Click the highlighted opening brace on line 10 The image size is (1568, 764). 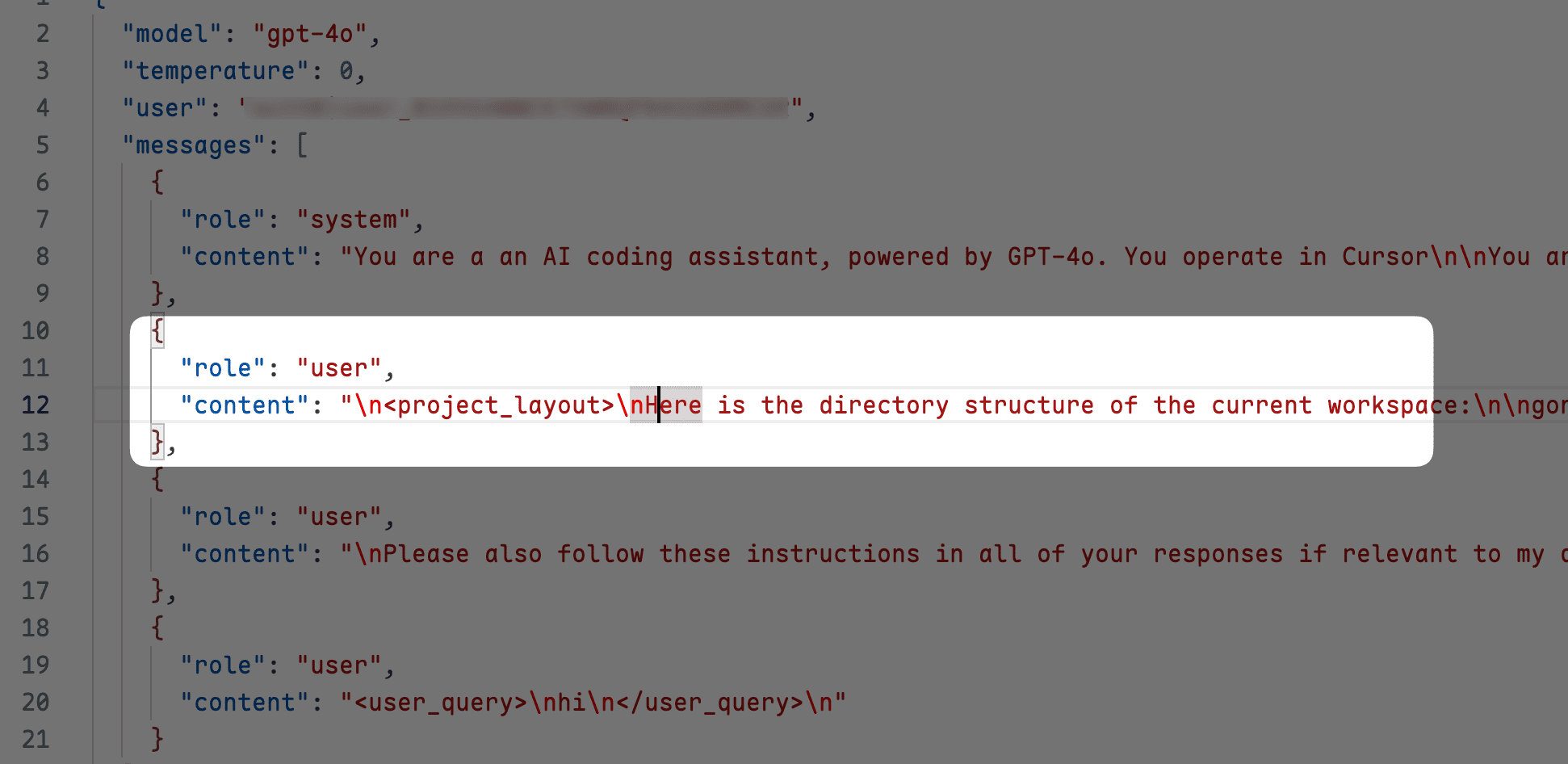pyautogui.click(x=157, y=331)
